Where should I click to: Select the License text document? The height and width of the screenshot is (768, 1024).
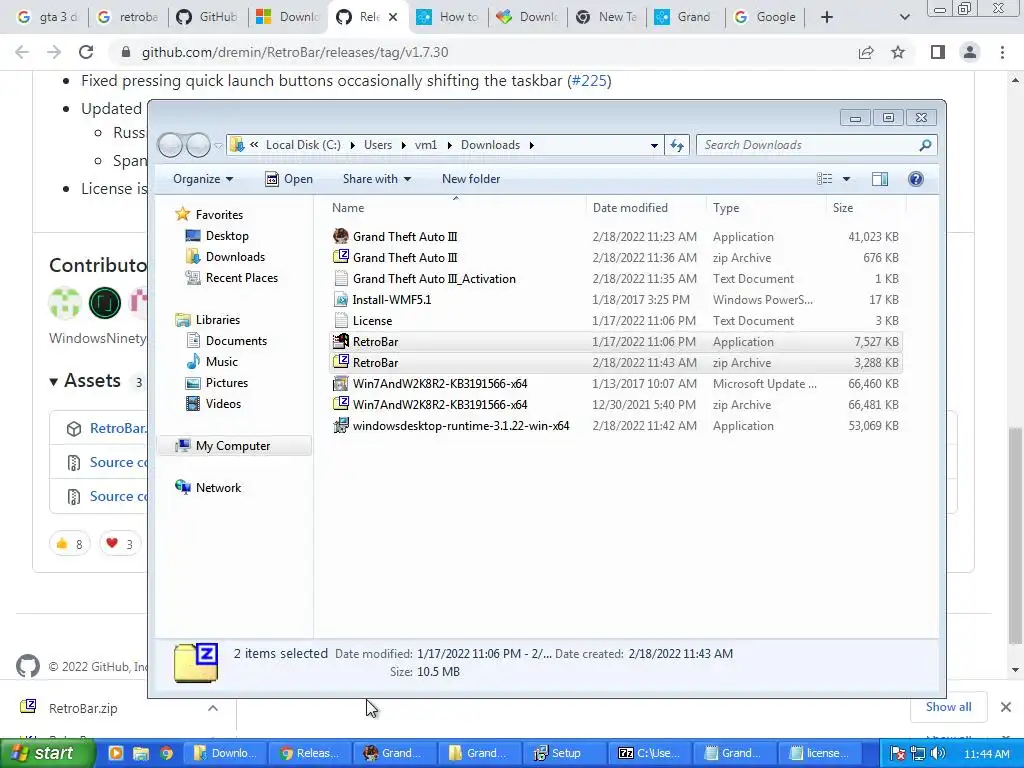615,321
